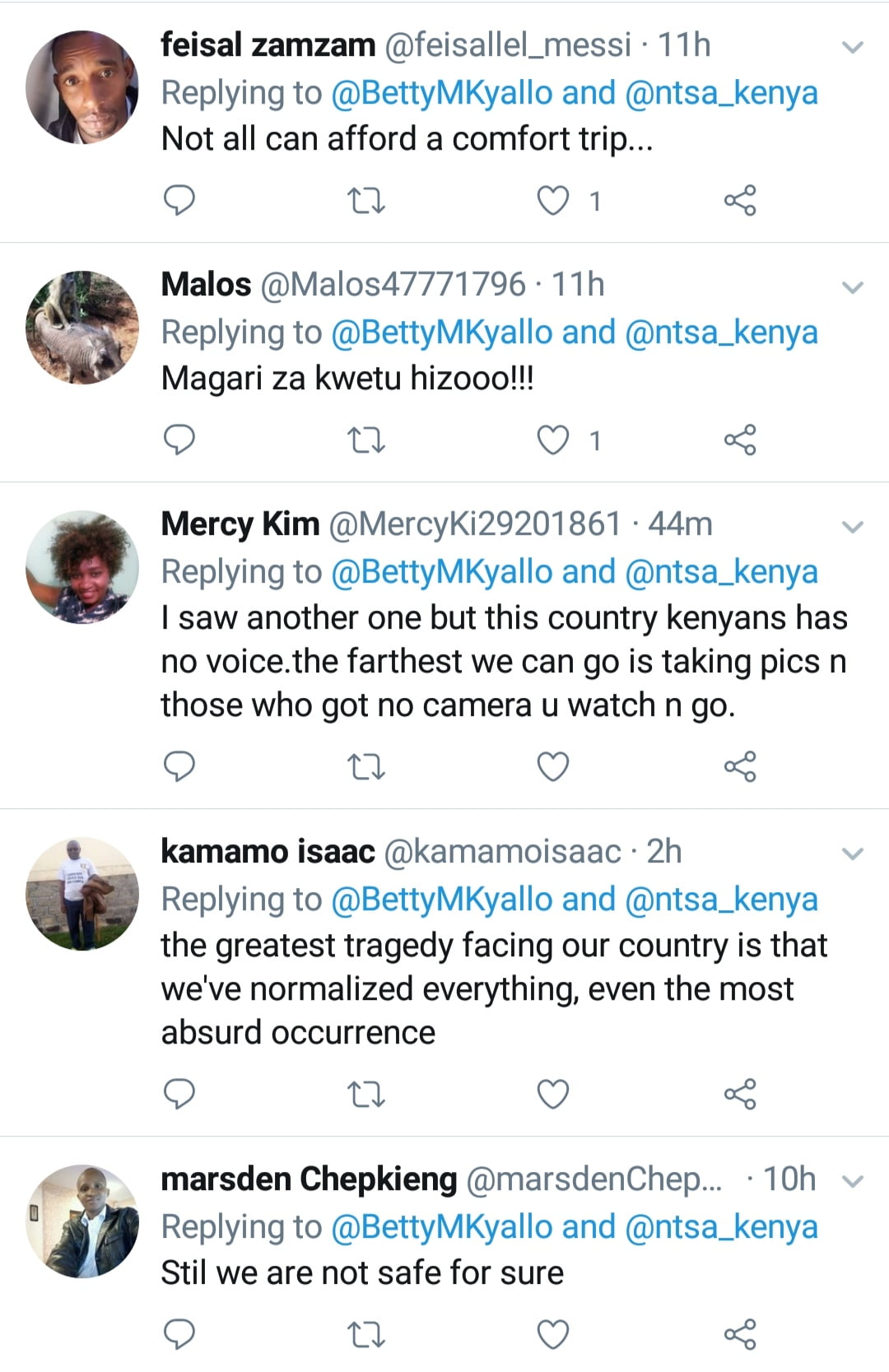Screen dimensions: 889x1372
Task: Expand more options for Mercy Kim's tweet
Action: (x=854, y=527)
